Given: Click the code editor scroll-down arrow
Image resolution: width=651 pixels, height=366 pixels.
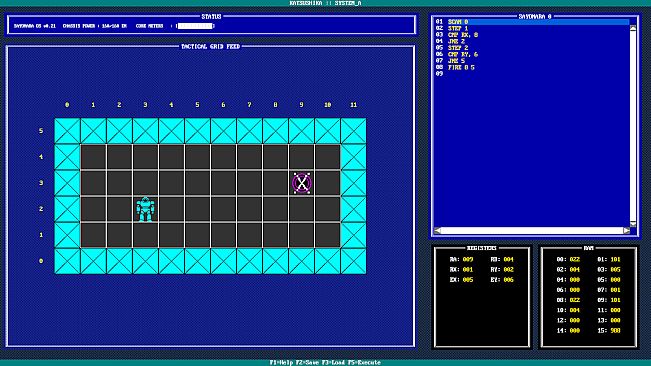Looking at the screenshot, I should 633,224.
